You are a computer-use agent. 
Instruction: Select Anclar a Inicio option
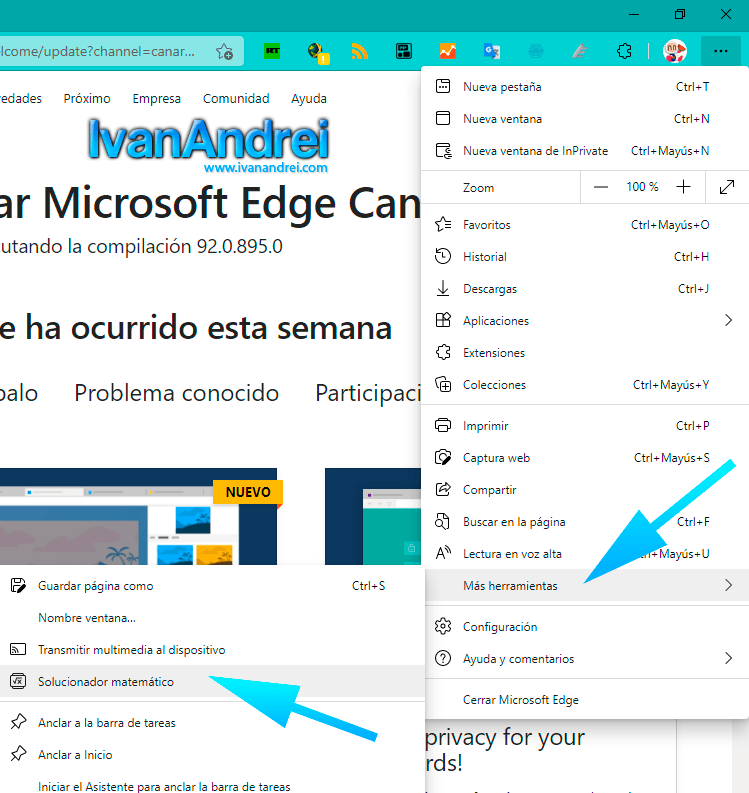[x=212, y=754]
